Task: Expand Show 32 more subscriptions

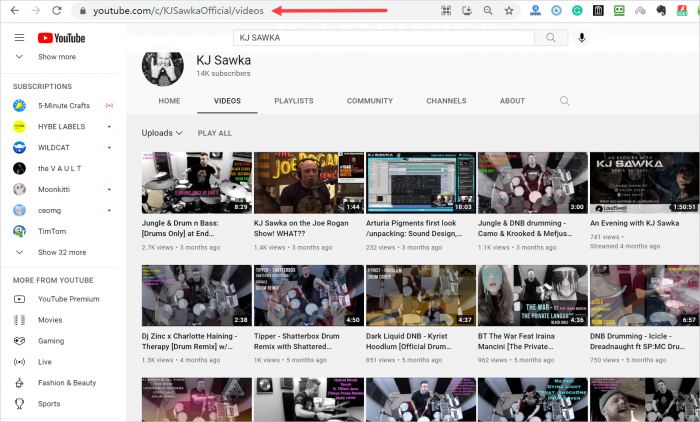Action: (x=62, y=252)
